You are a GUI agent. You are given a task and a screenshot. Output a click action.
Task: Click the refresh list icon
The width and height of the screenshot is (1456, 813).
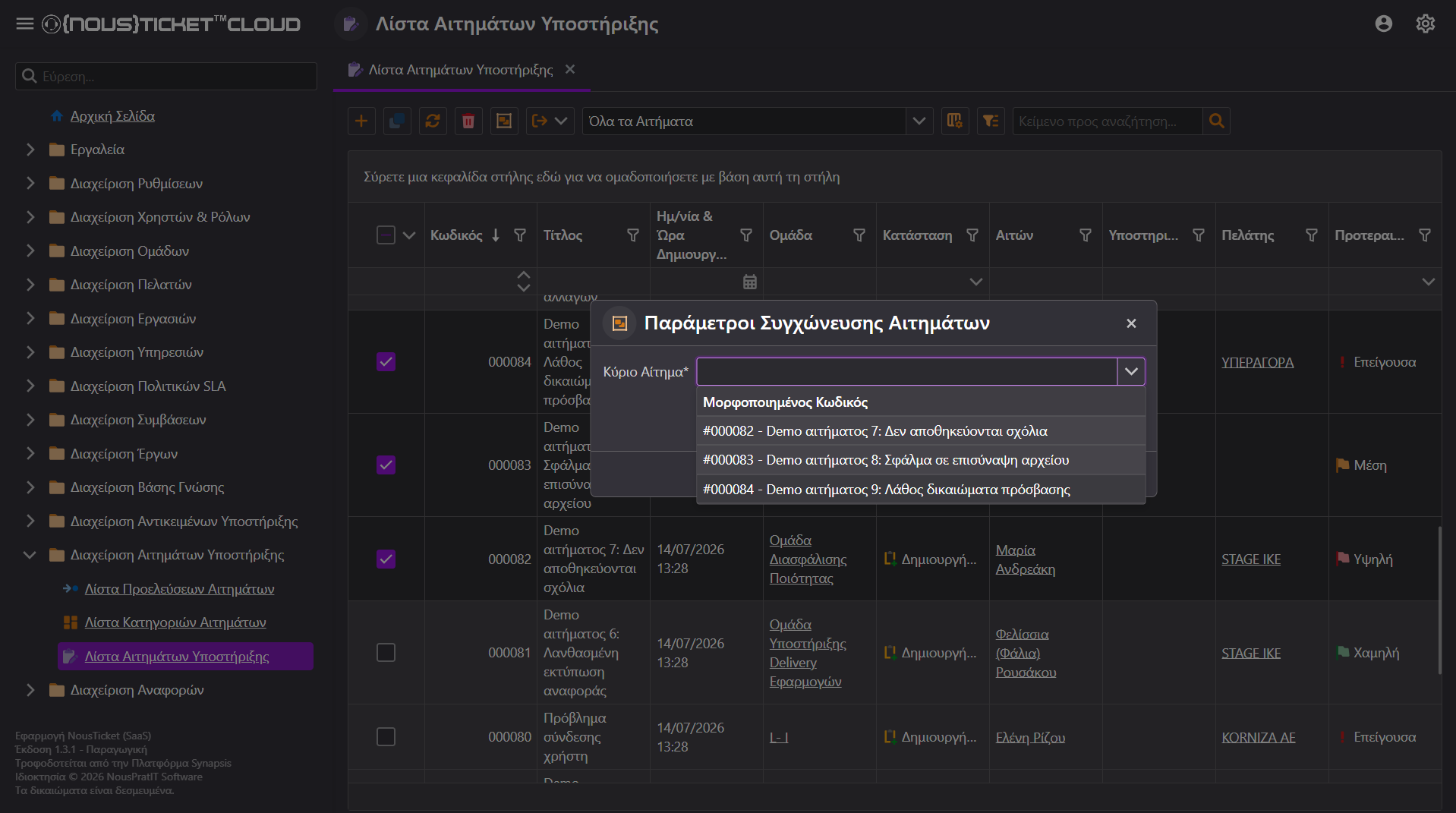coord(433,121)
